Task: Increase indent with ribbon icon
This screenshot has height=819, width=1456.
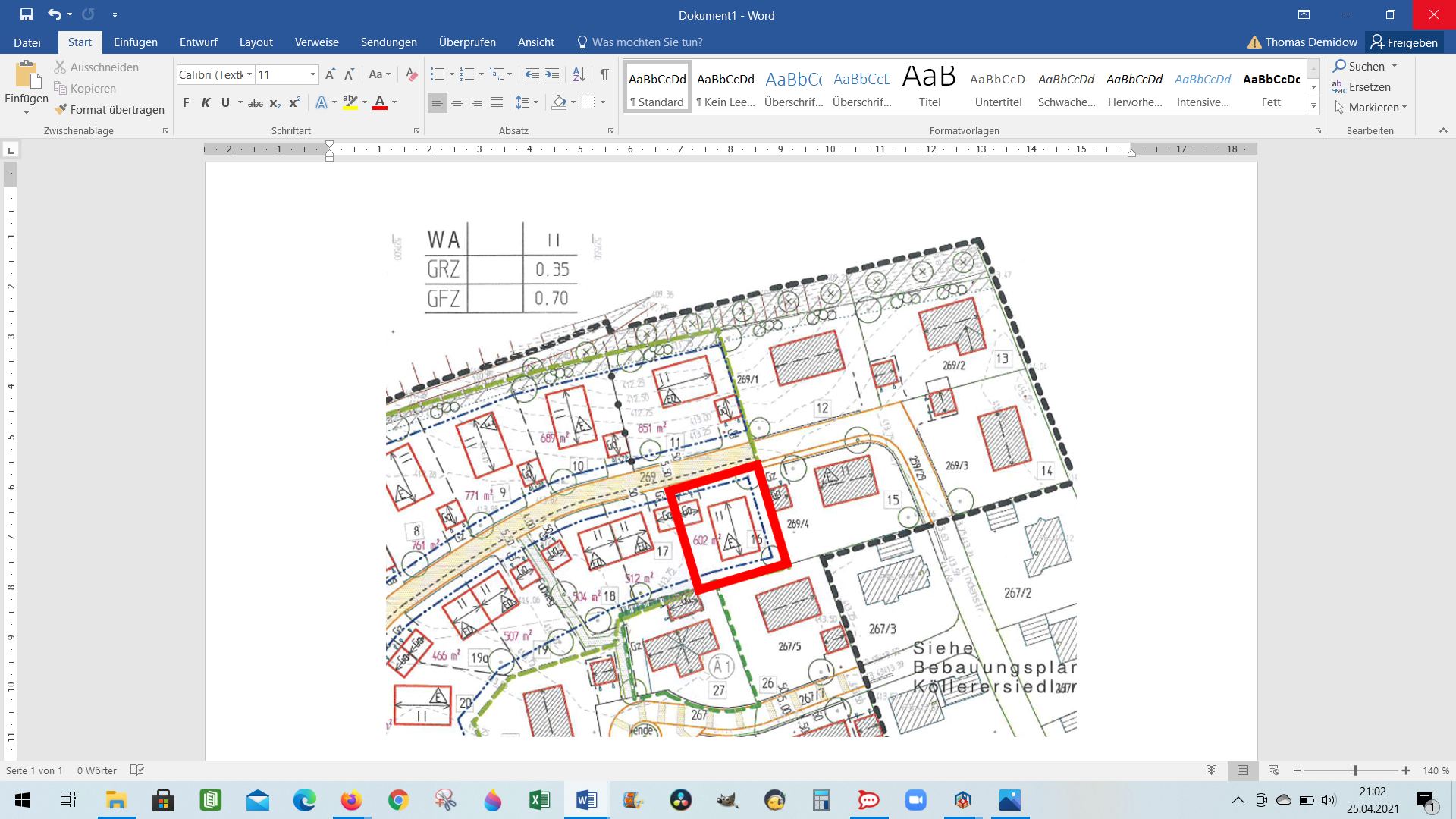Action: 552,74
